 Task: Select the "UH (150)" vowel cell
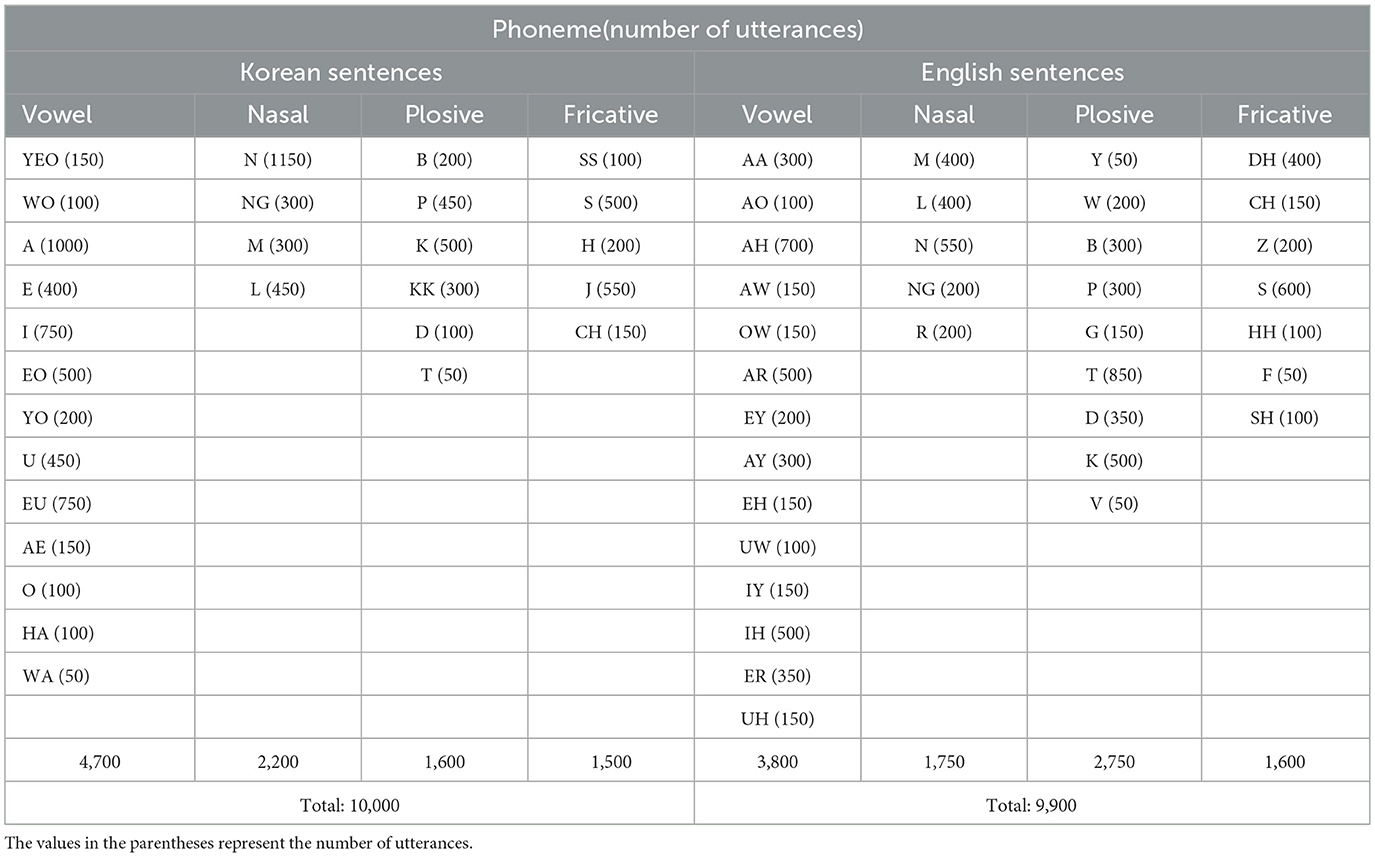pyautogui.click(x=778, y=719)
